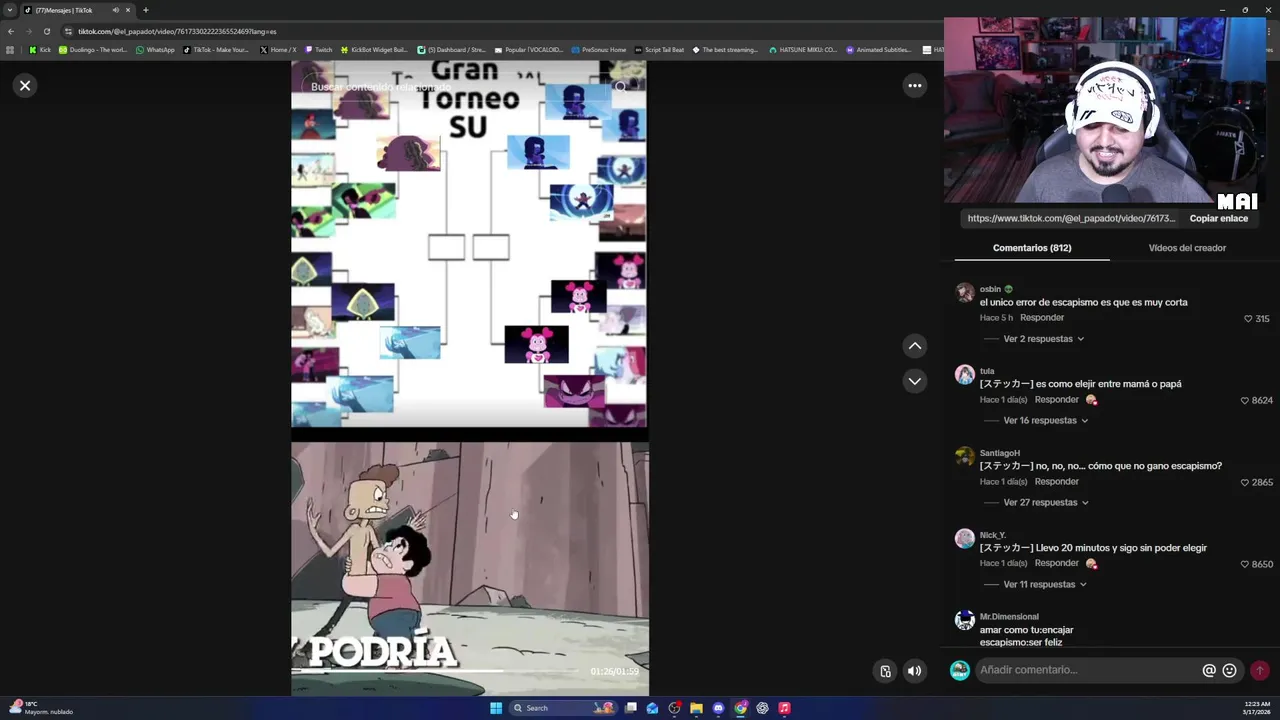Open the 'Script Tail Beat' bookmark
Screen dimensions: 1280x720
[x=659, y=50]
